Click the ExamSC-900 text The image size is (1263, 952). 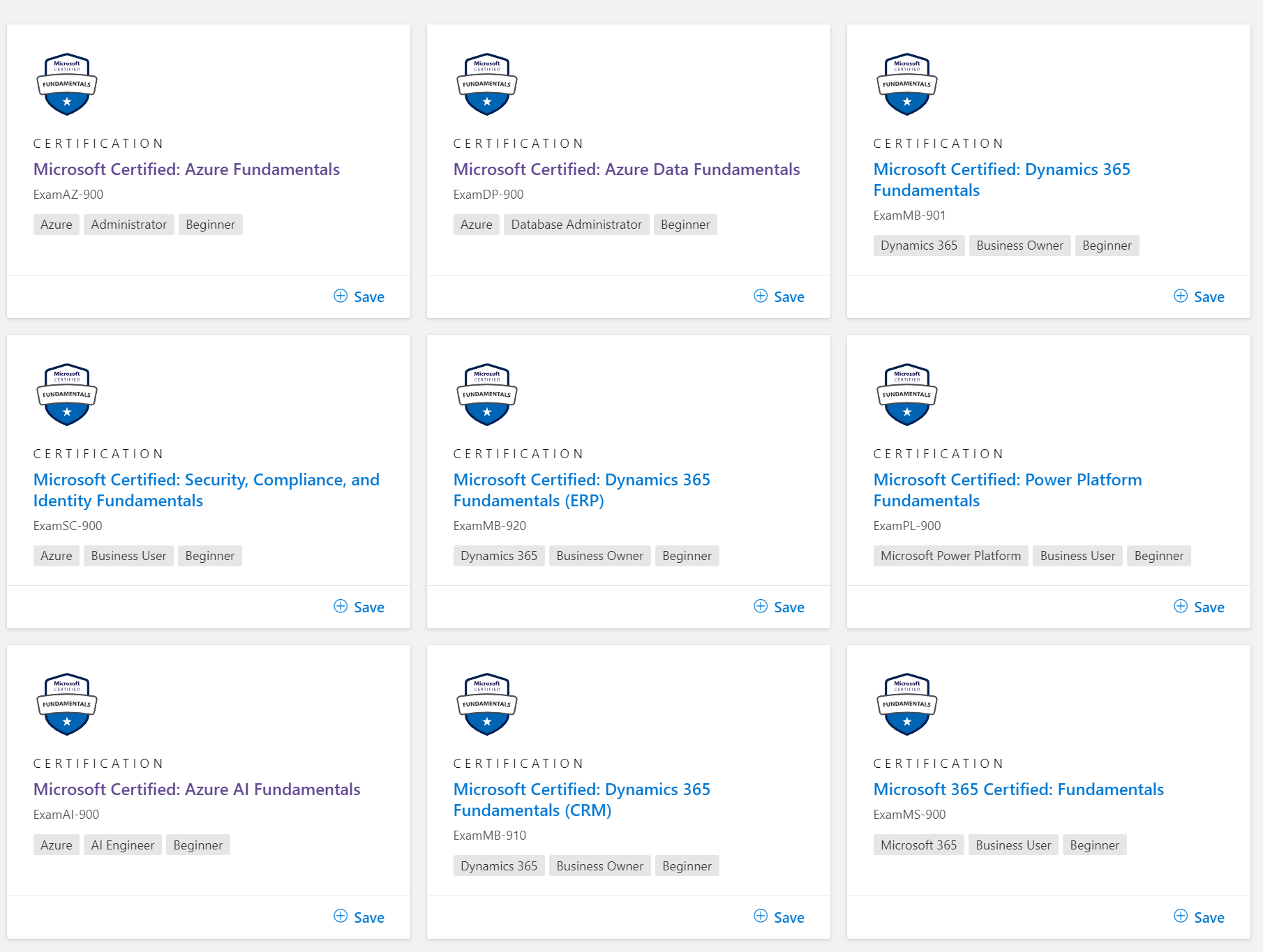68,526
